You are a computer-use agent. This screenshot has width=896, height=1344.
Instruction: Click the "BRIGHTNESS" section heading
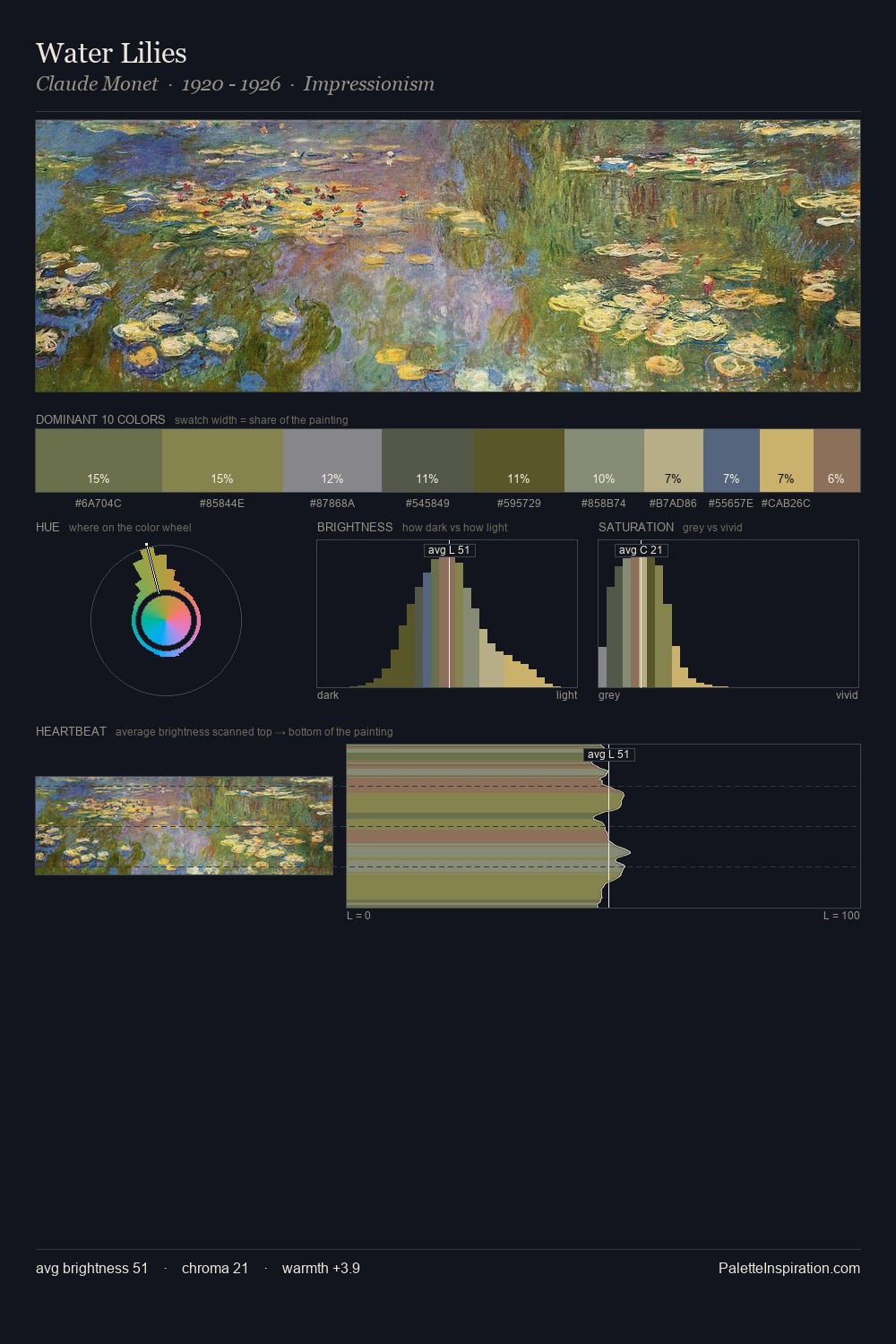point(355,527)
